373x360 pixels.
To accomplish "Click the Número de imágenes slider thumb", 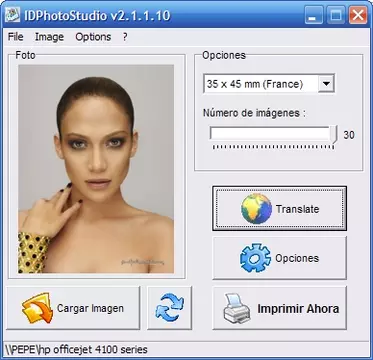I will pyautogui.click(x=334, y=135).
